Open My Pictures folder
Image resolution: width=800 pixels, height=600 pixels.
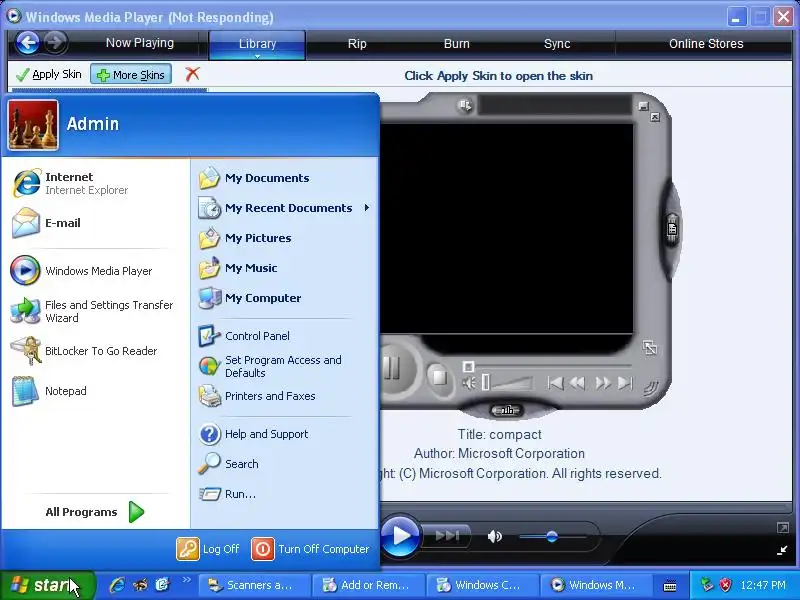(245, 238)
